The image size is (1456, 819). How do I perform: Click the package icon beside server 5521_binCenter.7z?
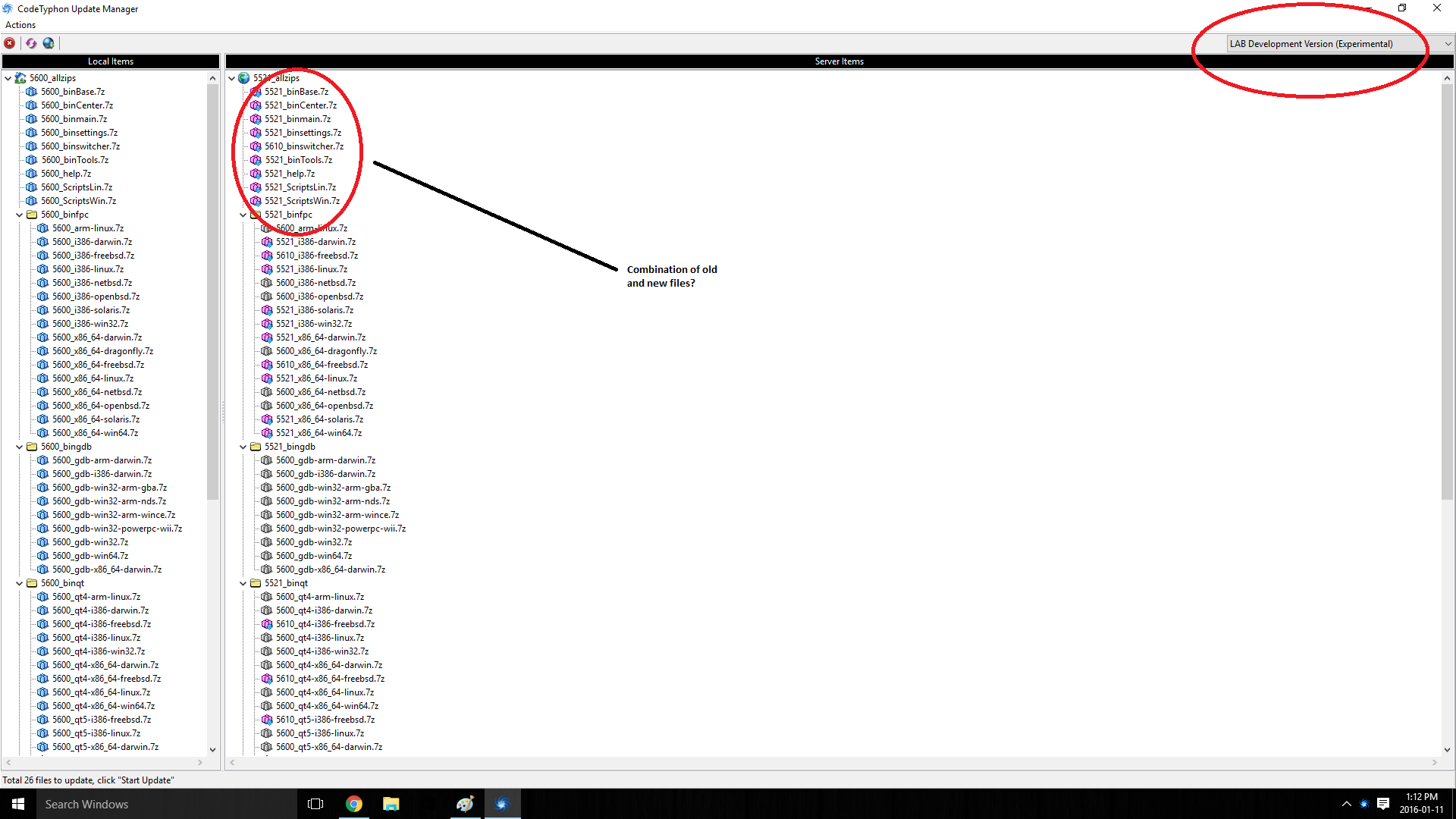click(256, 105)
